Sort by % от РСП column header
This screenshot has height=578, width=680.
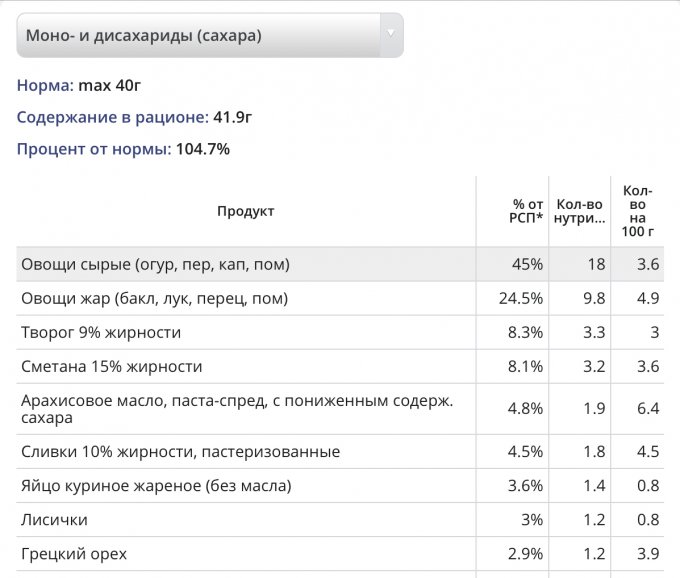tap(525, 211)
